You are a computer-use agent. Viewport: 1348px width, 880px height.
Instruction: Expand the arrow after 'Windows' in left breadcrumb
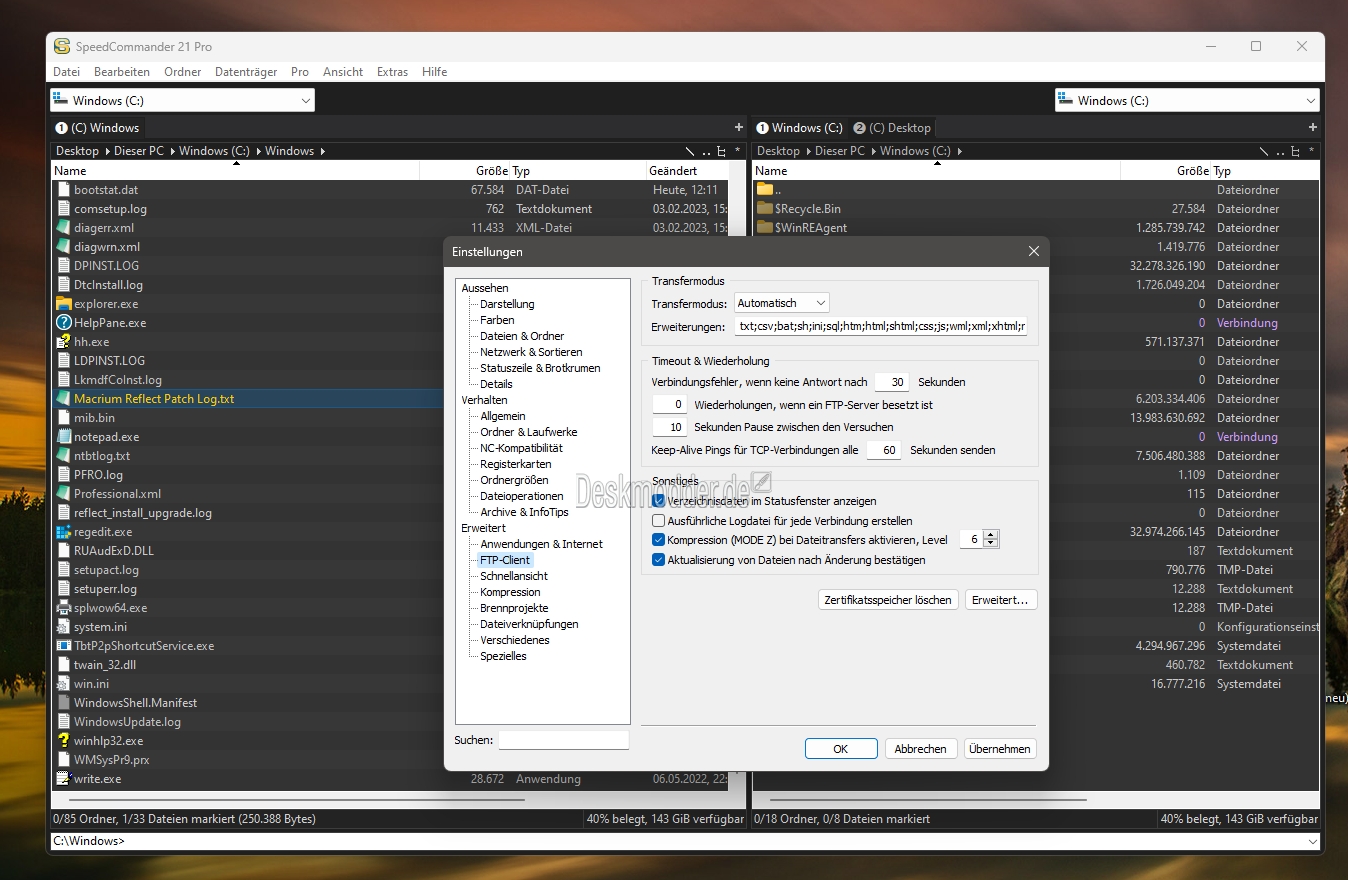(x=323, y=151)
